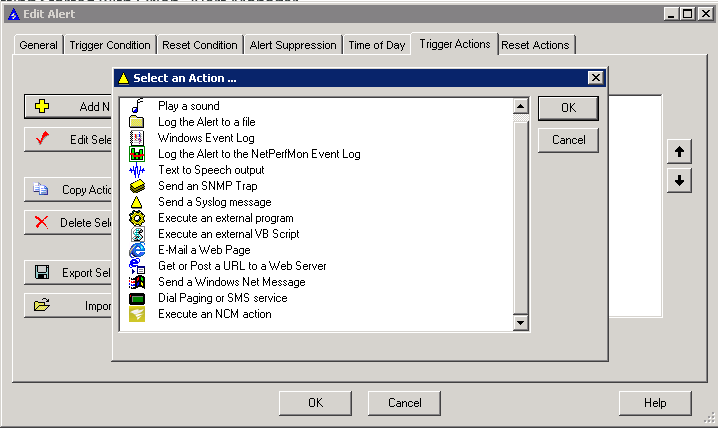Select Text to Speech output
The image size is (718, 428).
click(211, 170)
